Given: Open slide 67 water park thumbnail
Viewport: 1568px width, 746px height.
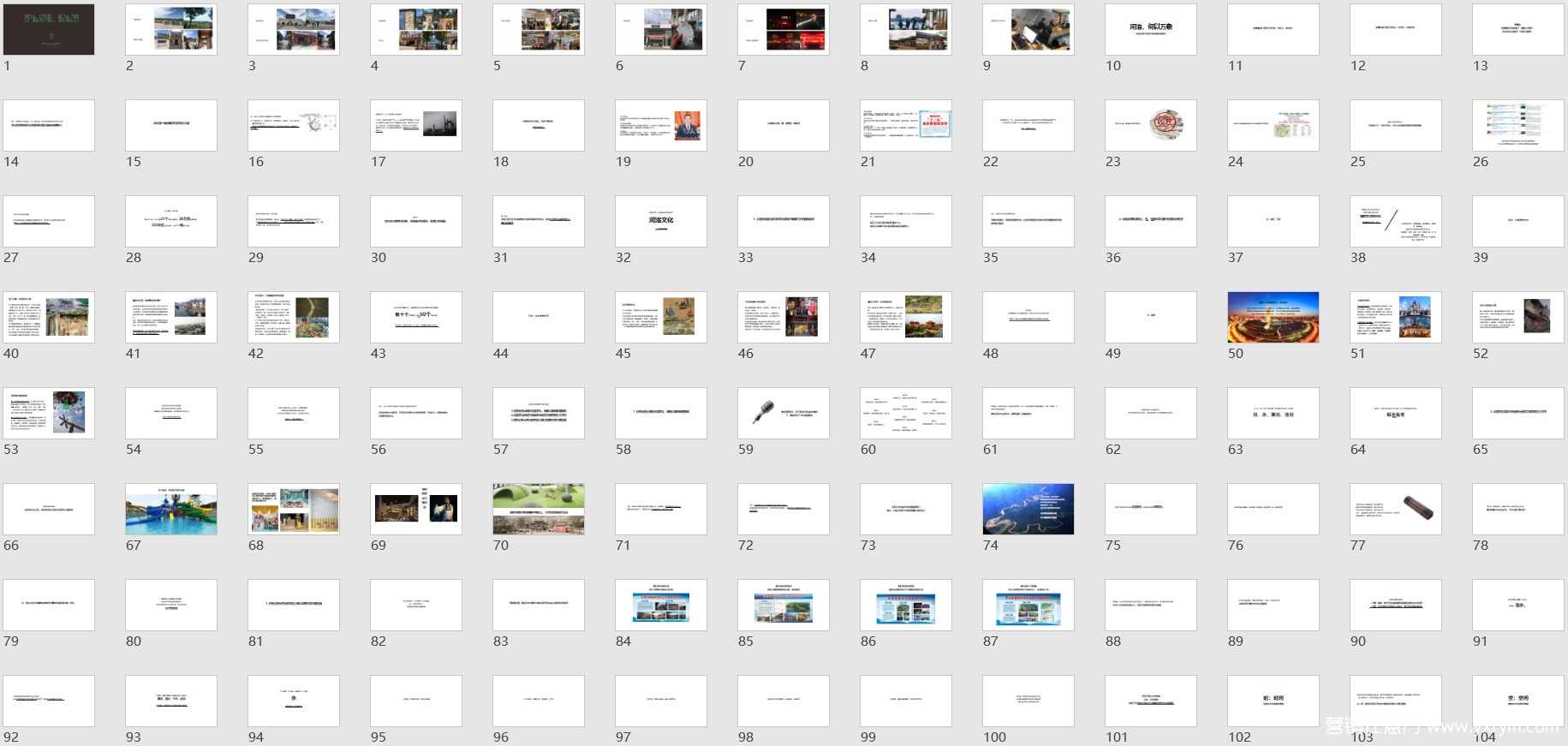Looking at the screenshot, I should [x=171, y=509].
